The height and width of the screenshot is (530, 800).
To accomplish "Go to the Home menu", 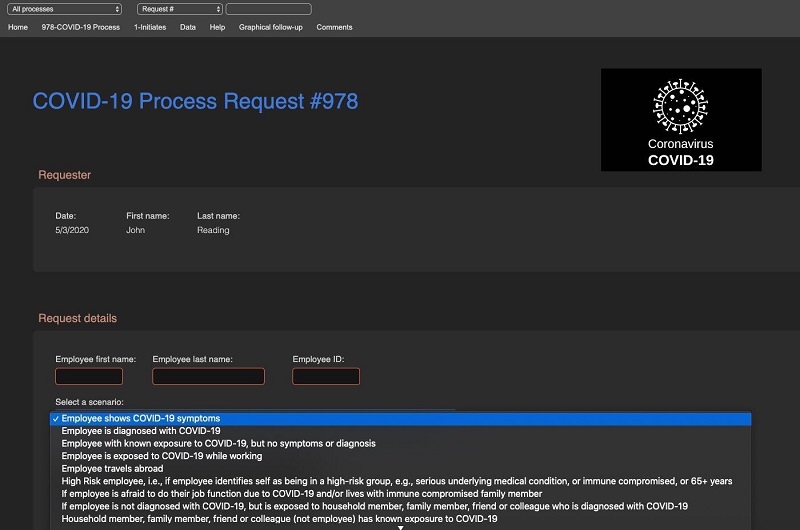I will [18, 27].
